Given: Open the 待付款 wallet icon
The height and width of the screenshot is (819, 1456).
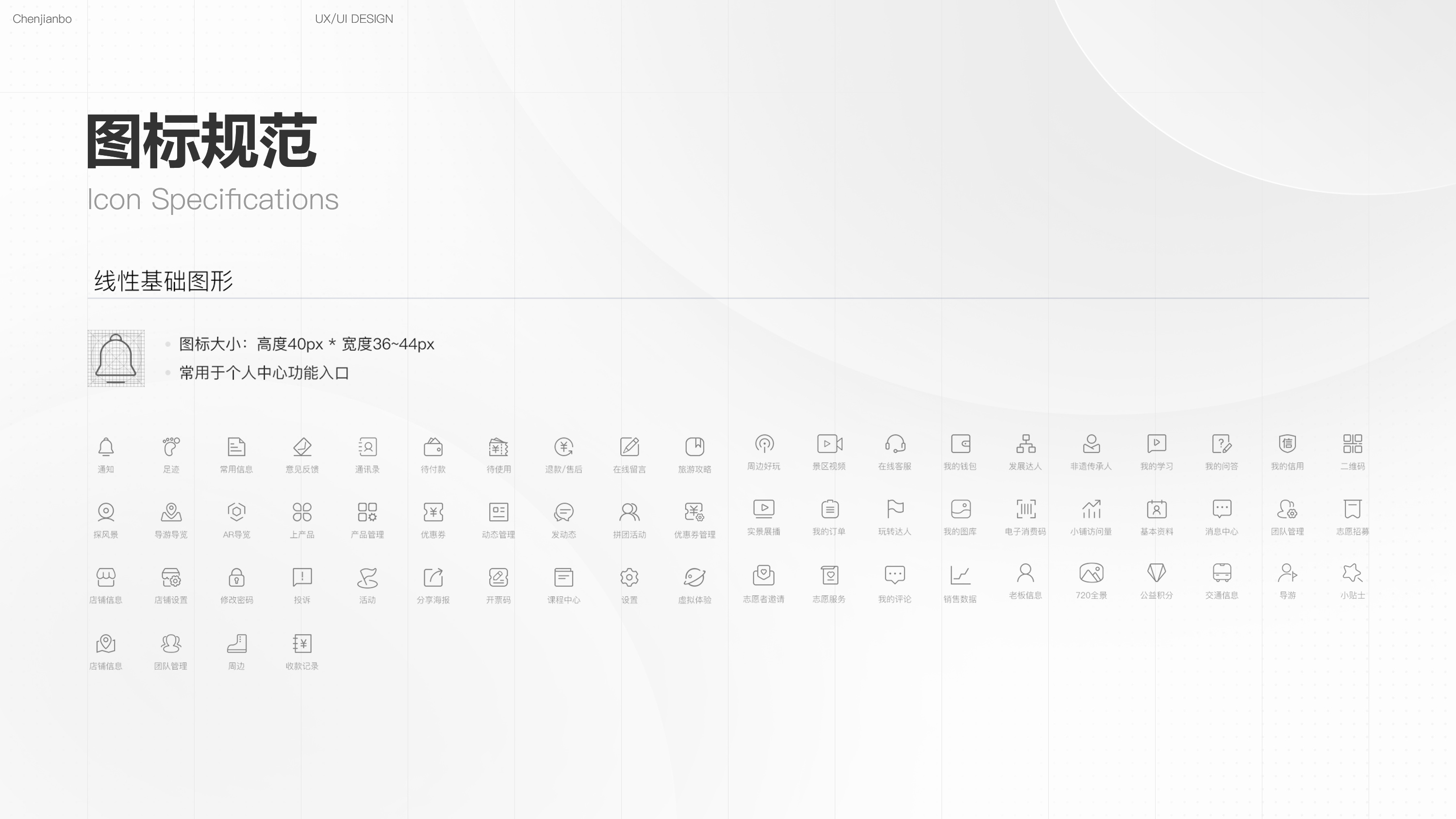Looking at the screenshot, I should point(433,446).
